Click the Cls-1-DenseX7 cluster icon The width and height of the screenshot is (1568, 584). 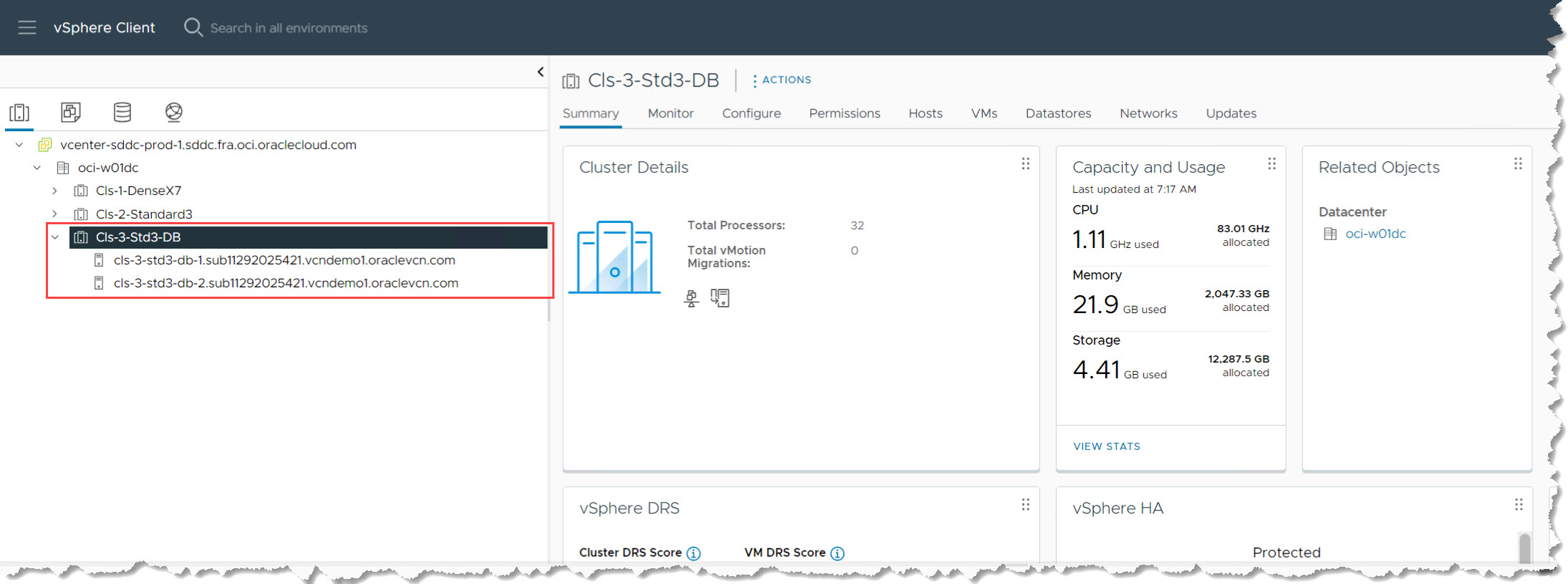coord(81,191)
